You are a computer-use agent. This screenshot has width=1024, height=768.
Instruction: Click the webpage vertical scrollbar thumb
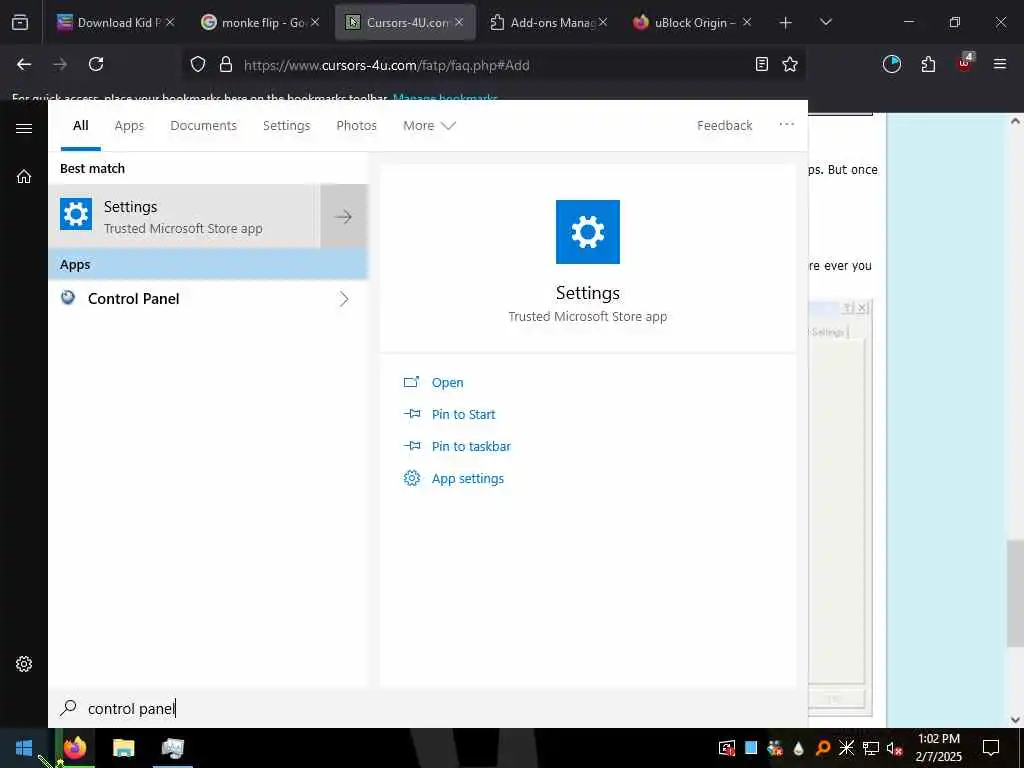pyautogui.click(x=1015, y=592)
